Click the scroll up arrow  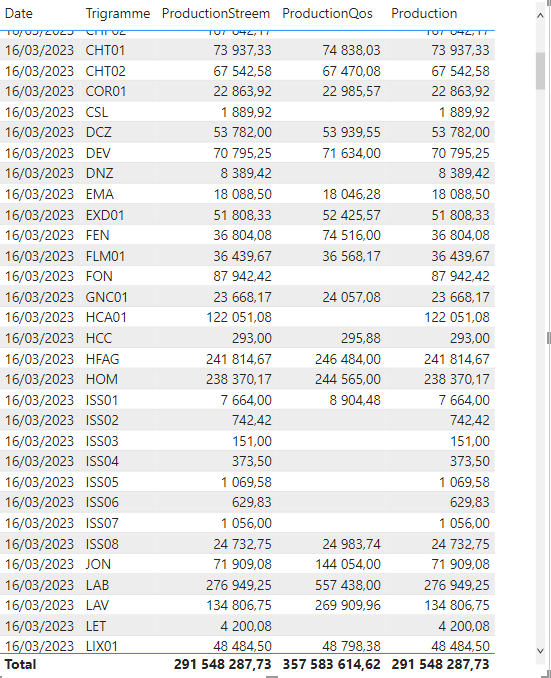(540, 16)
